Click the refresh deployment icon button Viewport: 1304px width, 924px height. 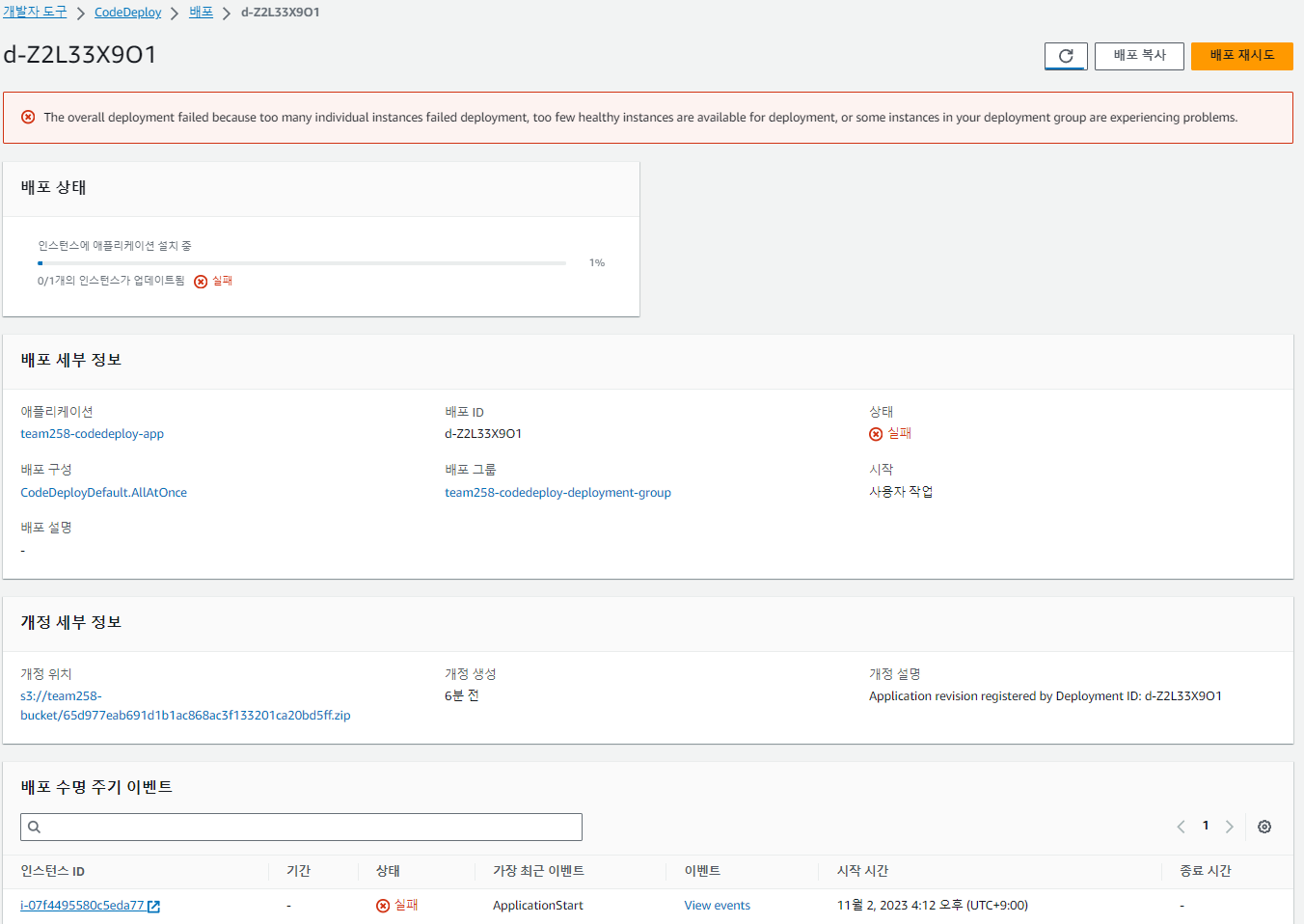(x=1066, y=56)
